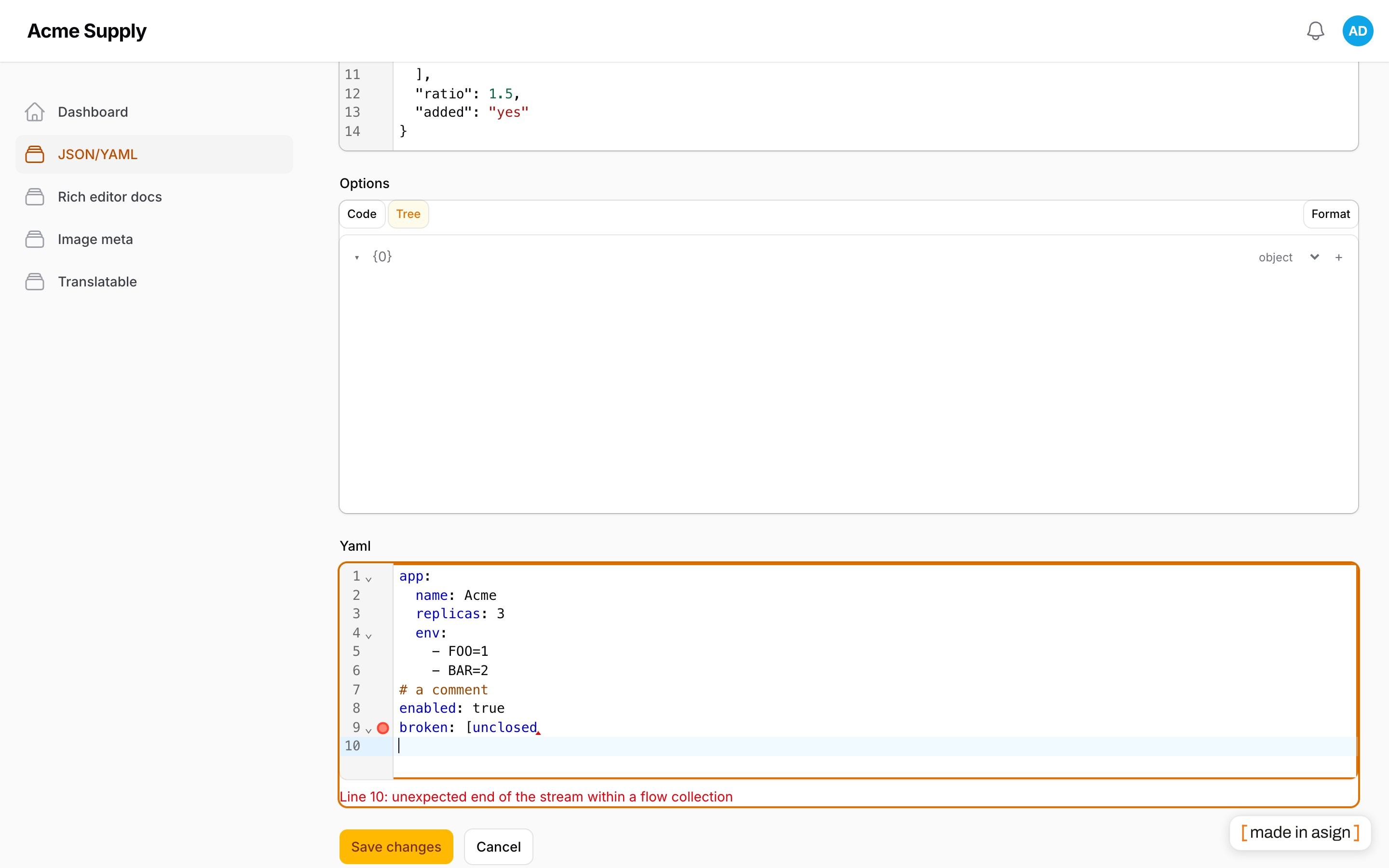This screenshot has width=1389, height=868.
Task: Open the Acme Supply home link
Action: 87,31
